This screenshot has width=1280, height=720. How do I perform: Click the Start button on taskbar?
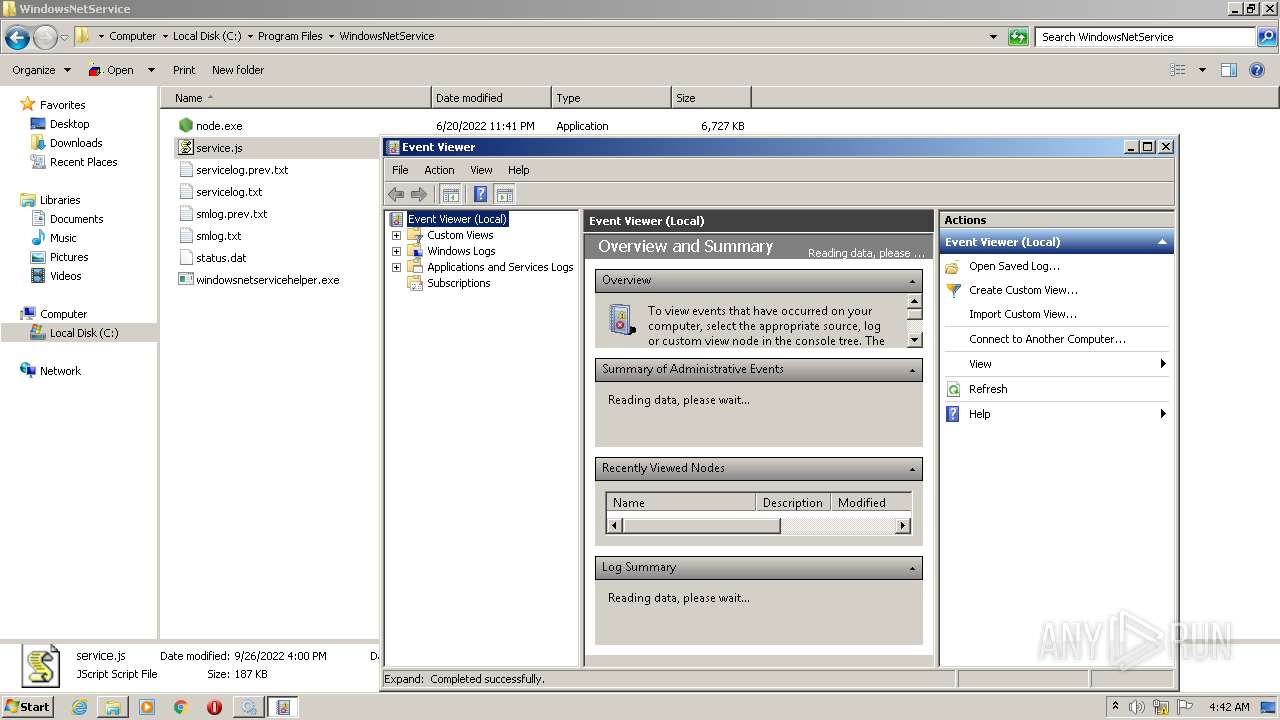pos(28,707)
